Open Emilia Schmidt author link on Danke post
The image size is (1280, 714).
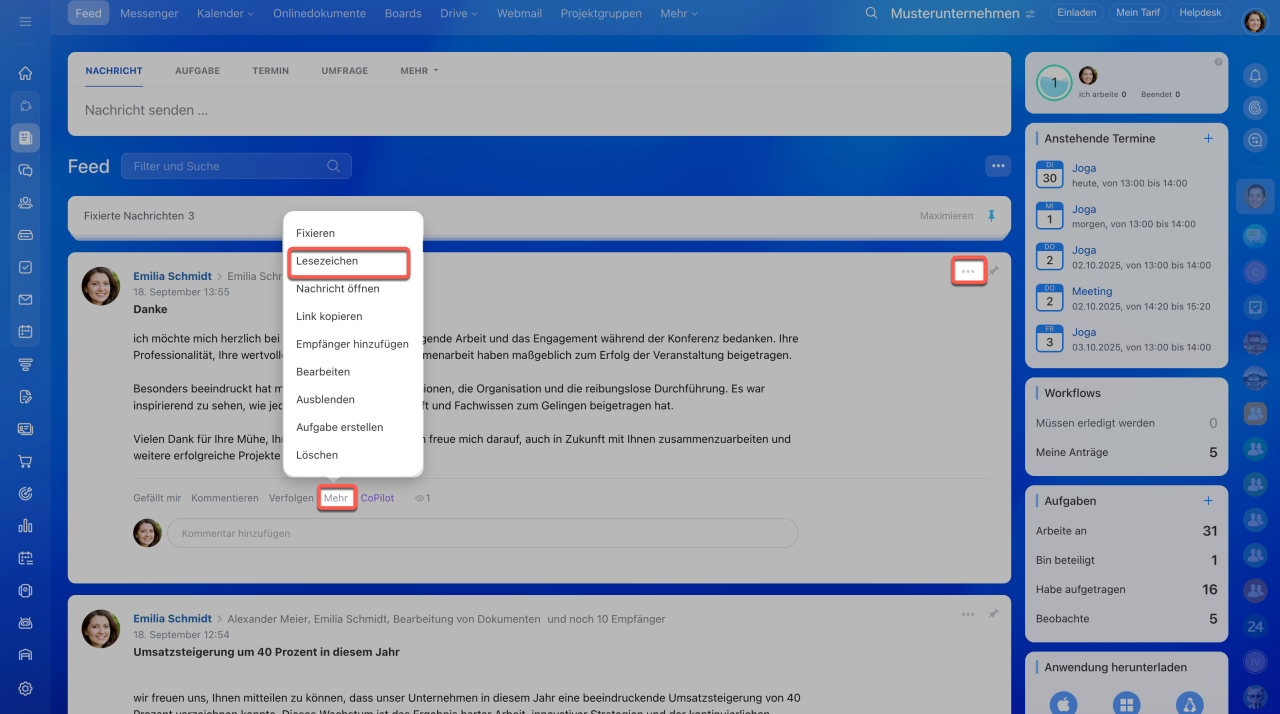(x=172, y=276)
